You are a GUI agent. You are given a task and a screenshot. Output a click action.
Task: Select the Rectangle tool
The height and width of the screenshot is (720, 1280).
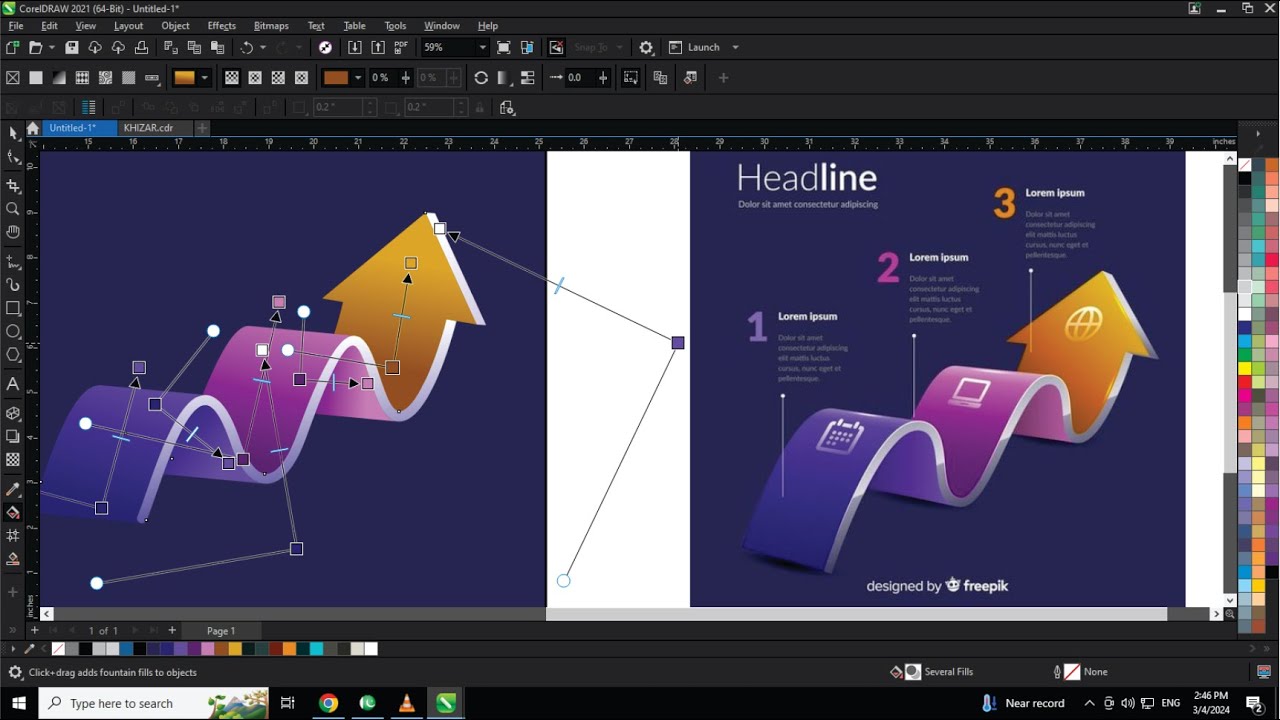point(13,308)
